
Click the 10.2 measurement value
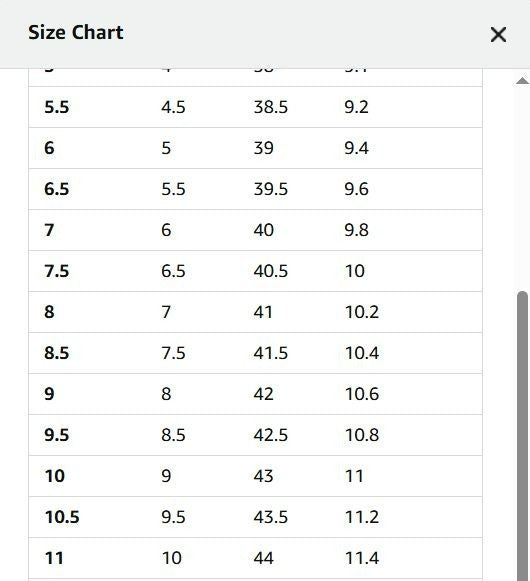(x=362, y=312)
